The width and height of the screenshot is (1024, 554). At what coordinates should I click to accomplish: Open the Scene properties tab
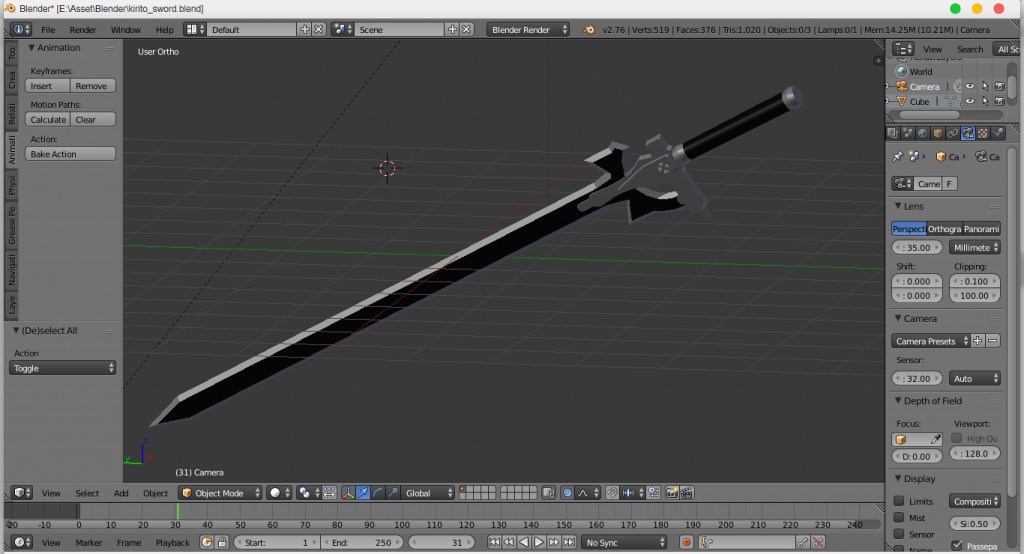[908, 133]
